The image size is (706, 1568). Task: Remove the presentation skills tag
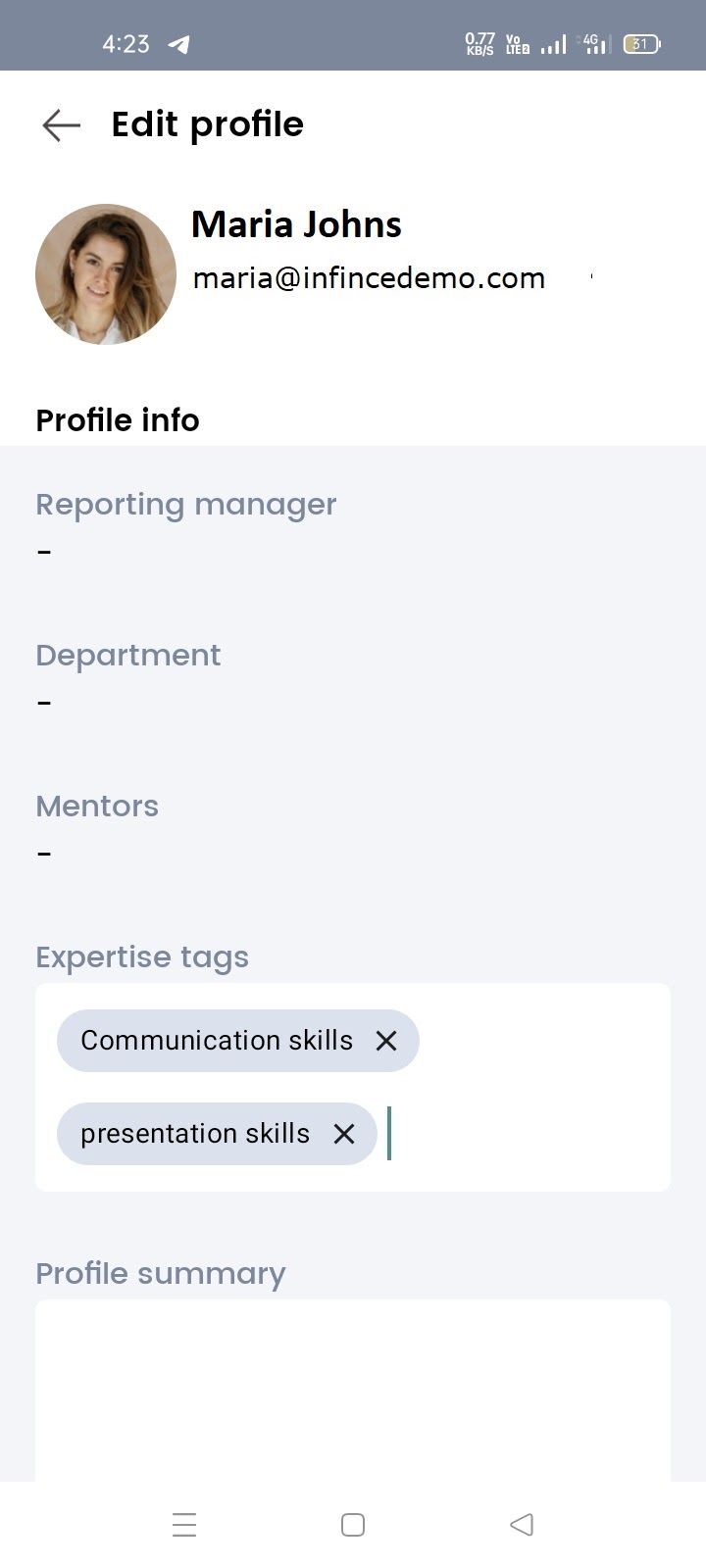tap(344, 1134)
